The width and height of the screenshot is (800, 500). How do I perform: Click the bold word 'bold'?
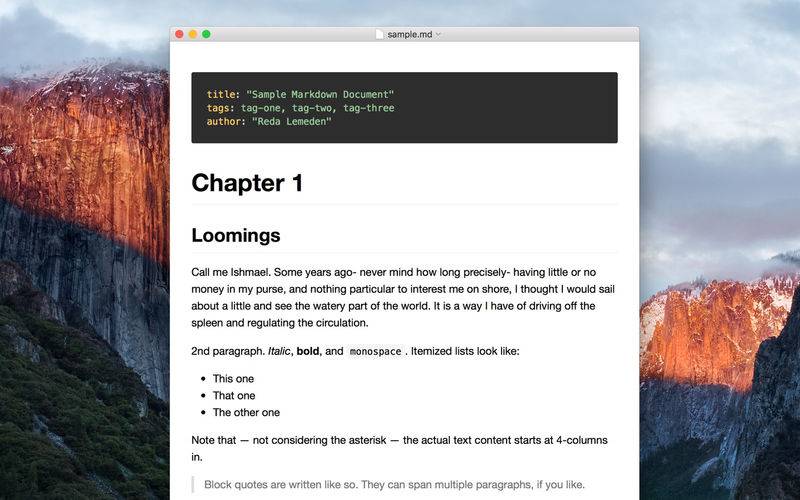click(x=308, y=351)
